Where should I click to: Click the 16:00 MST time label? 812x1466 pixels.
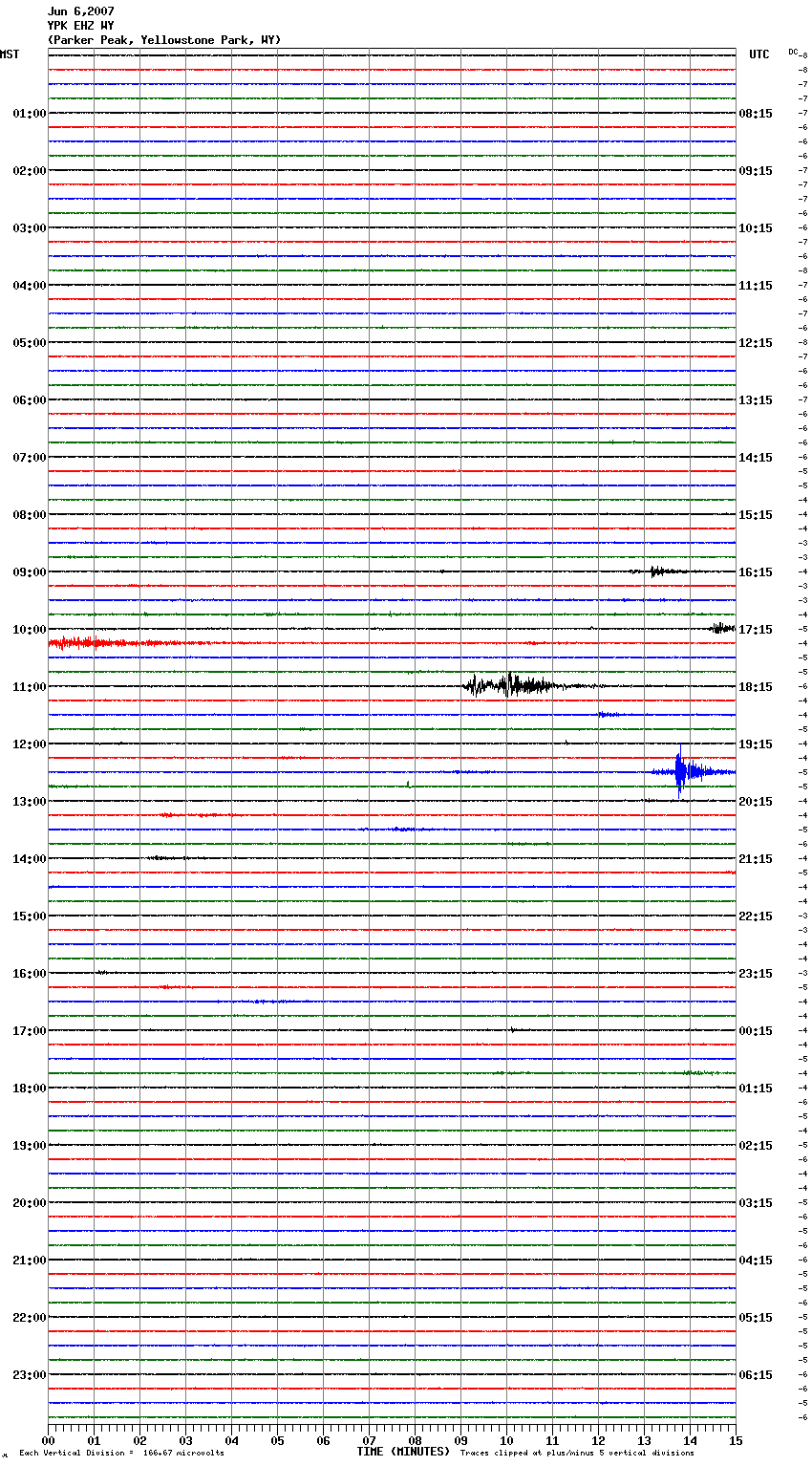(x=30, y=974)
